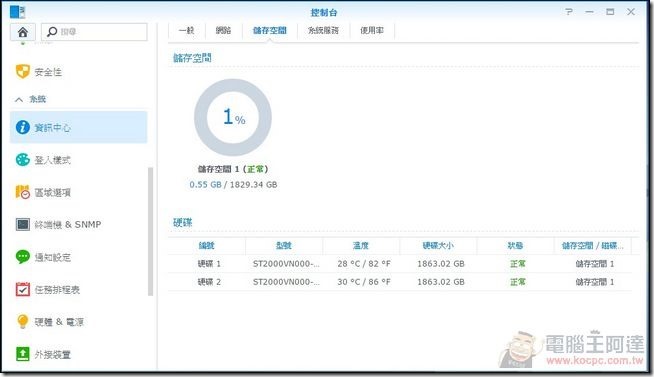Click temperature 30 °C / 86 °F
This screenshot has width=654, height=377.
(x=364, y=282)
